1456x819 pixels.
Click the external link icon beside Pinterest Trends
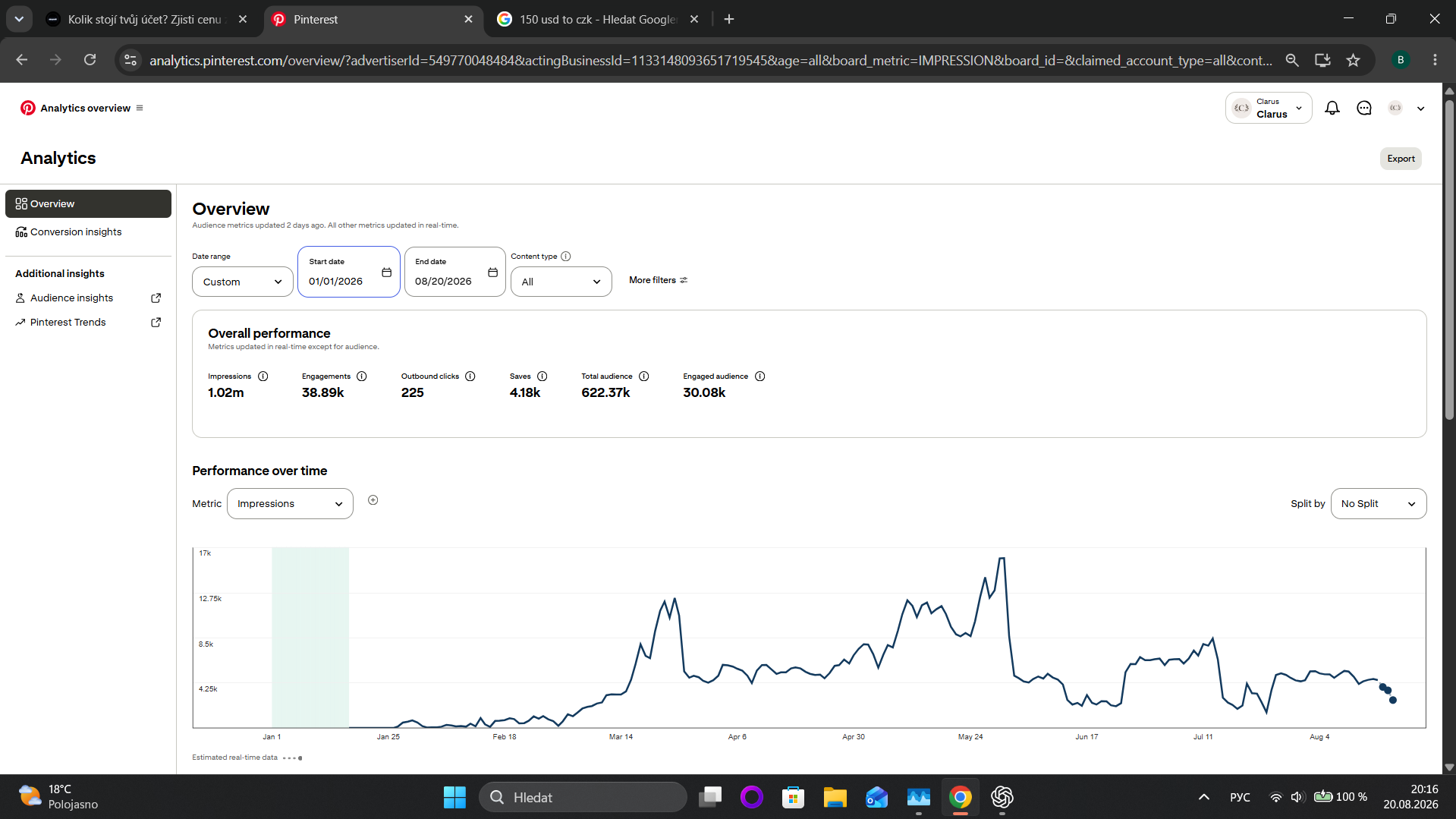[156, 322]
